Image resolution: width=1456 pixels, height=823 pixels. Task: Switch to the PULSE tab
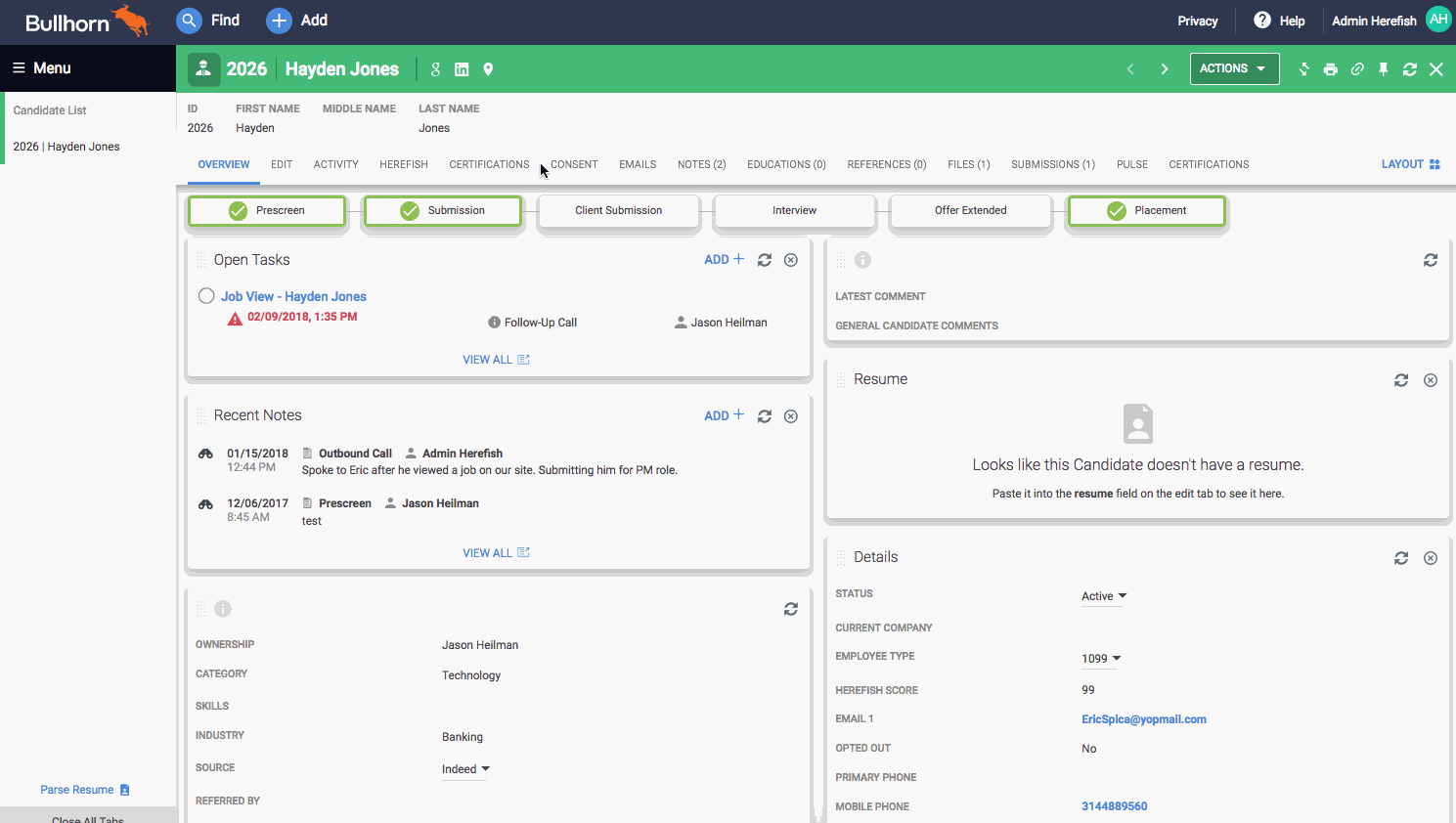[x=1132, y=164]
